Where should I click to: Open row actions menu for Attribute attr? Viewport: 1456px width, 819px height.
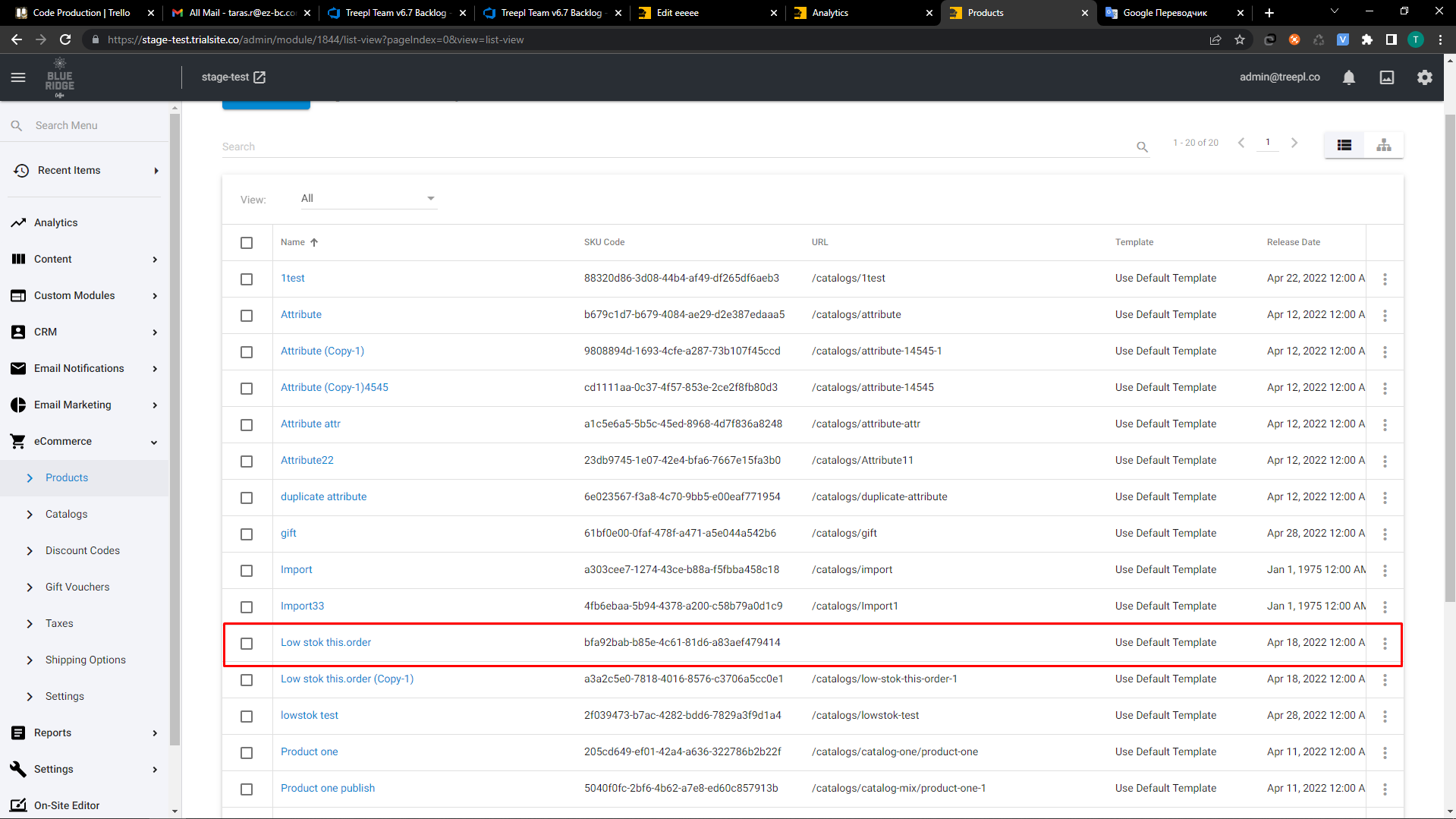click(x=1385, y=425)
